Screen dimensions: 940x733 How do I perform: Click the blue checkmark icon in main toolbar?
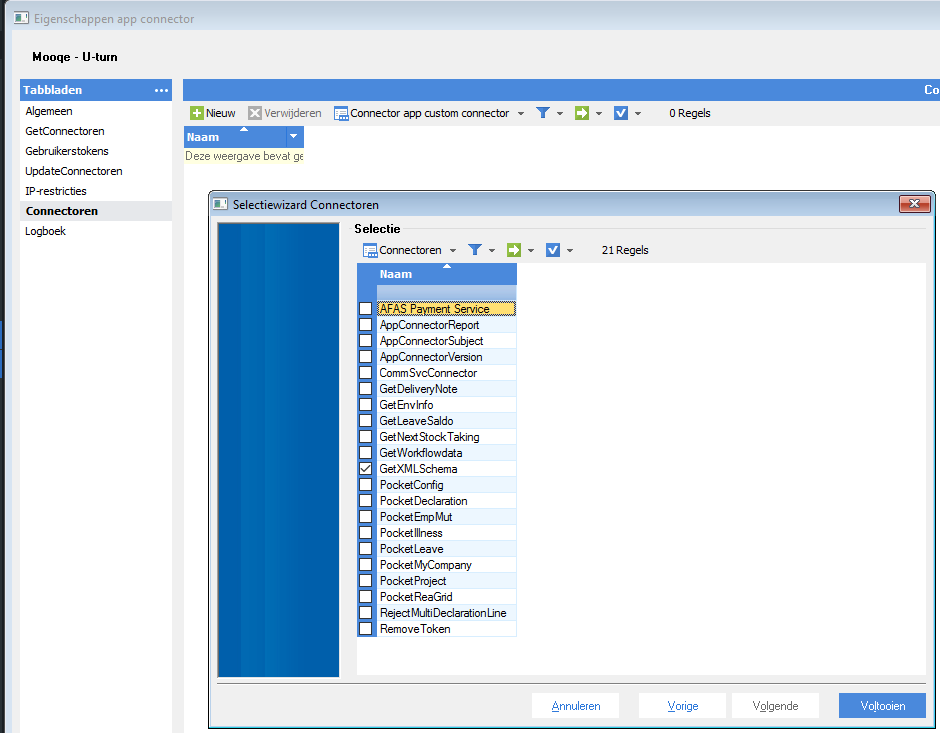click(x=621, y=113)
